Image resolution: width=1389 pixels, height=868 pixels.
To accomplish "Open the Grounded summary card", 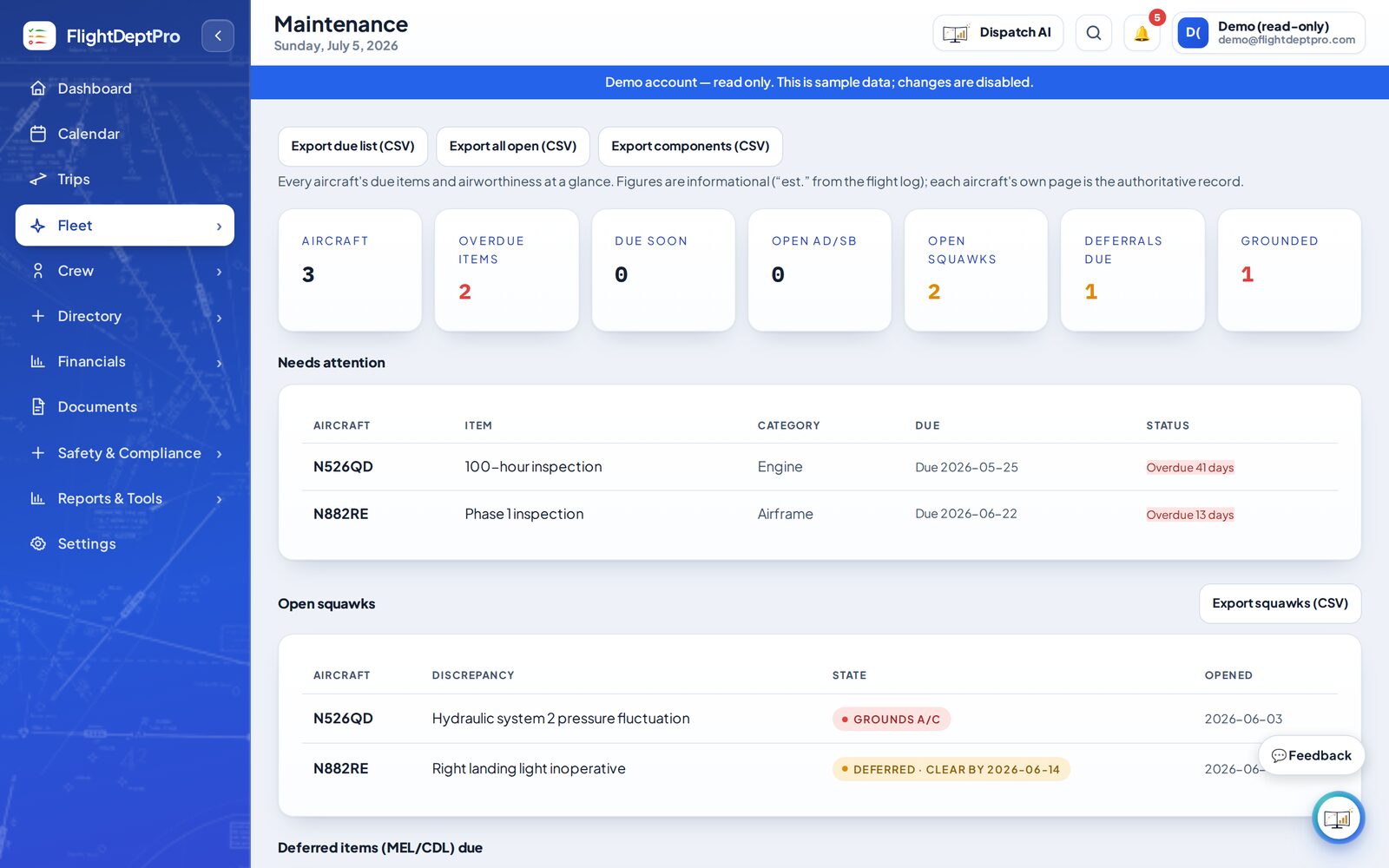I will pos(1289,270).
